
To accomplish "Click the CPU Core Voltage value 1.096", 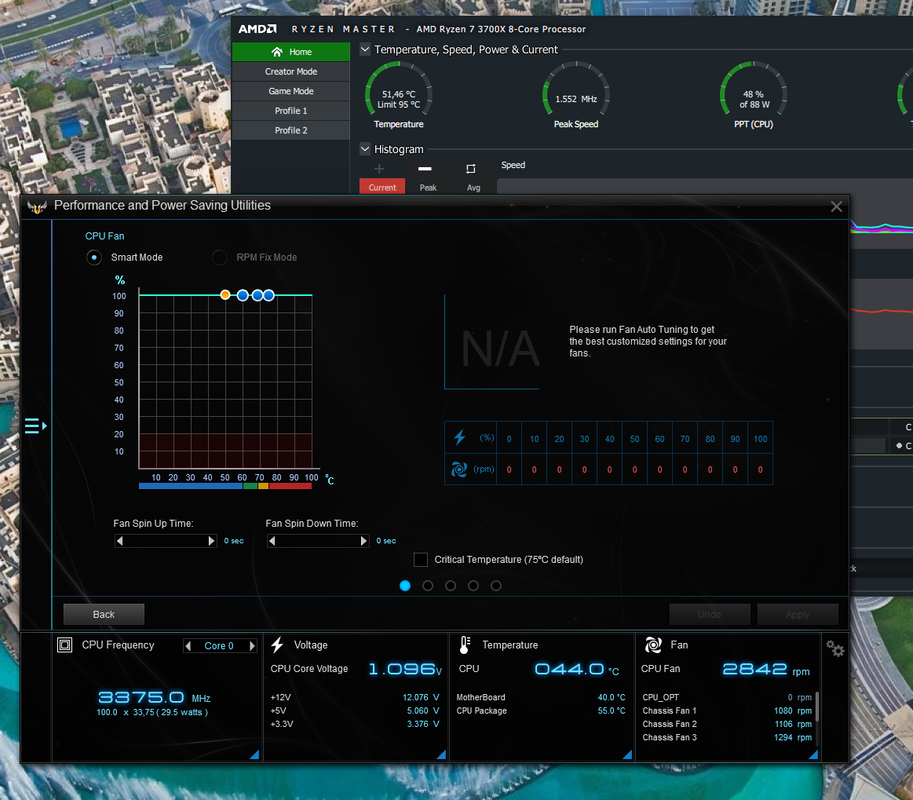I will coord(402,669).
